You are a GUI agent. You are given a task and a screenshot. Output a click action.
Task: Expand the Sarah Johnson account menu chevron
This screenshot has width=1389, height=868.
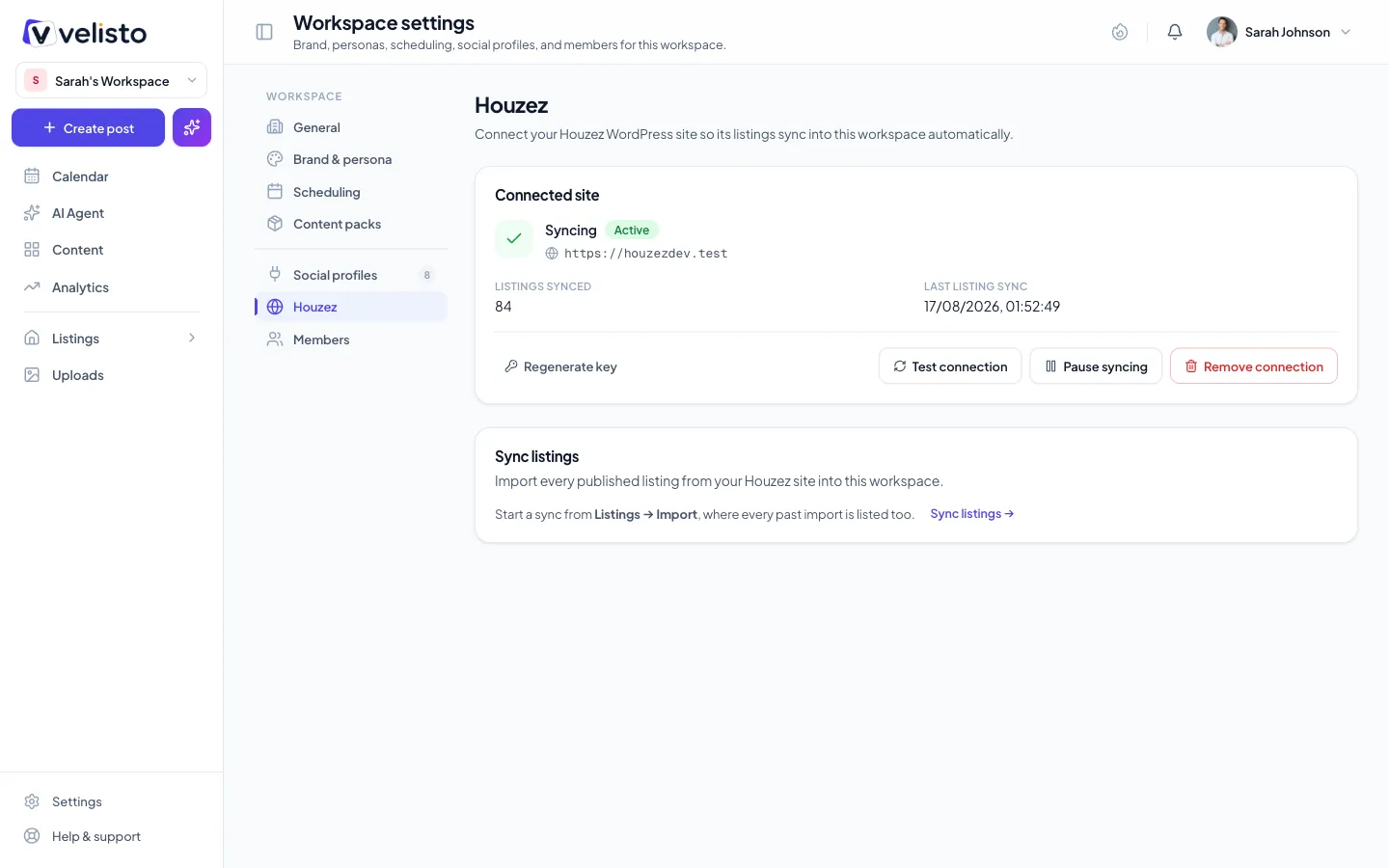coord(1346,32)
